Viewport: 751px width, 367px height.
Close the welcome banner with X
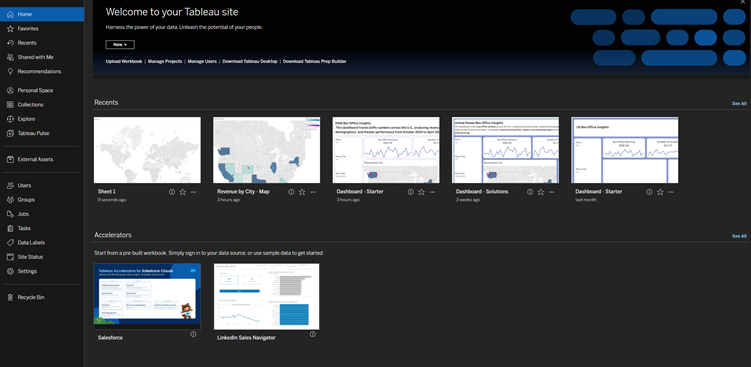pos(743,2)
